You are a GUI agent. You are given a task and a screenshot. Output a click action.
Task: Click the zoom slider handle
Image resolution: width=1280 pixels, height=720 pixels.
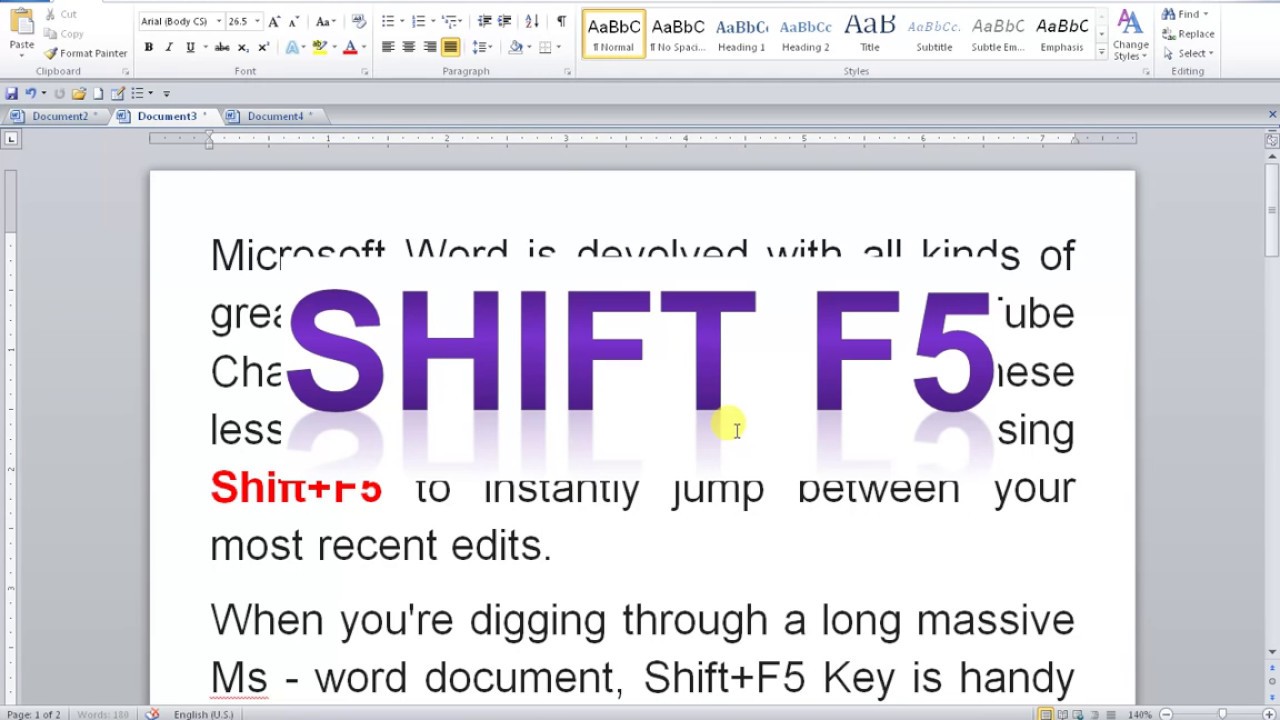point(1222,714)
